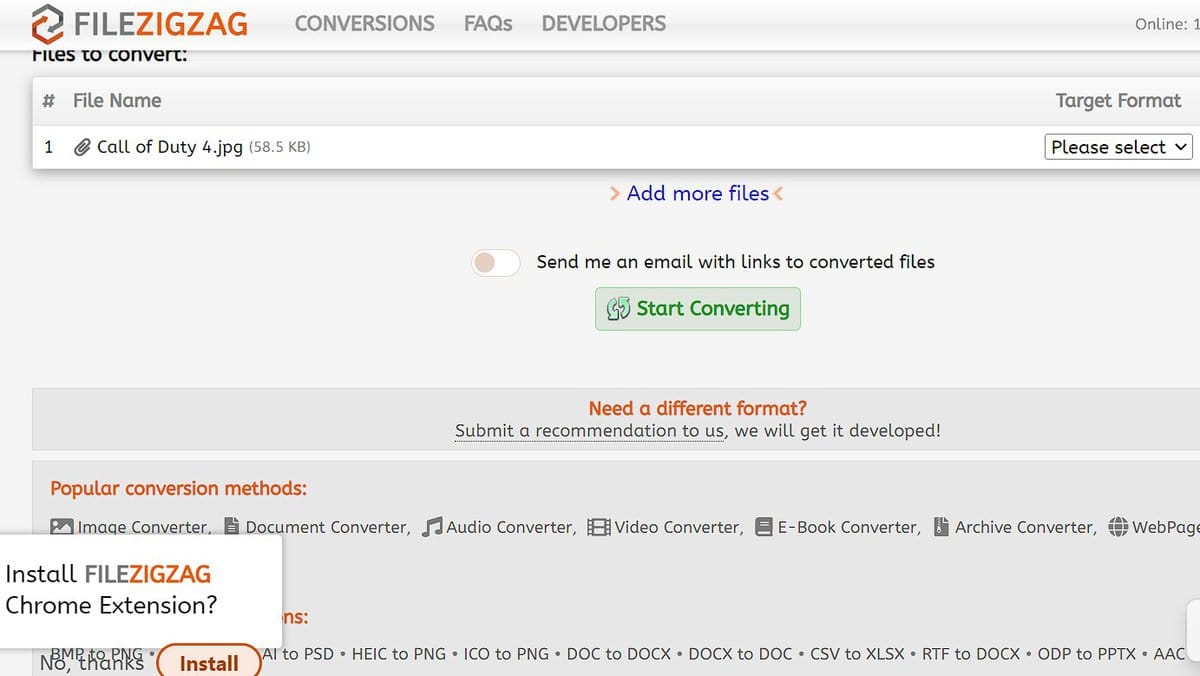The width and height of the screenshot is (1200, 676).
Task: Click the zip file icon for Archive Converter
Action: (941, 526)
